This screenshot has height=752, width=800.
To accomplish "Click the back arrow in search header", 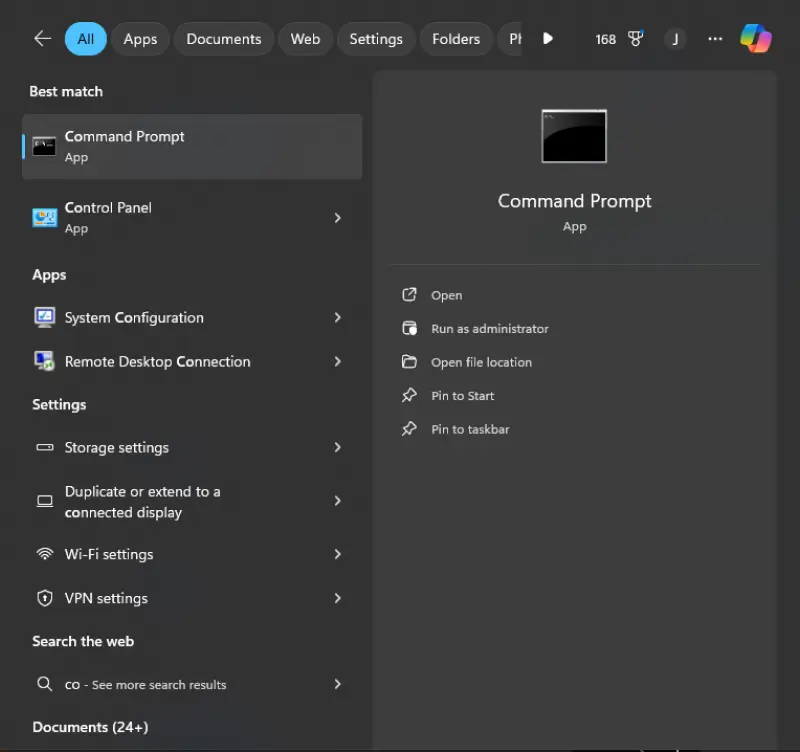I will pyautogui.click(x=42, y=39).
